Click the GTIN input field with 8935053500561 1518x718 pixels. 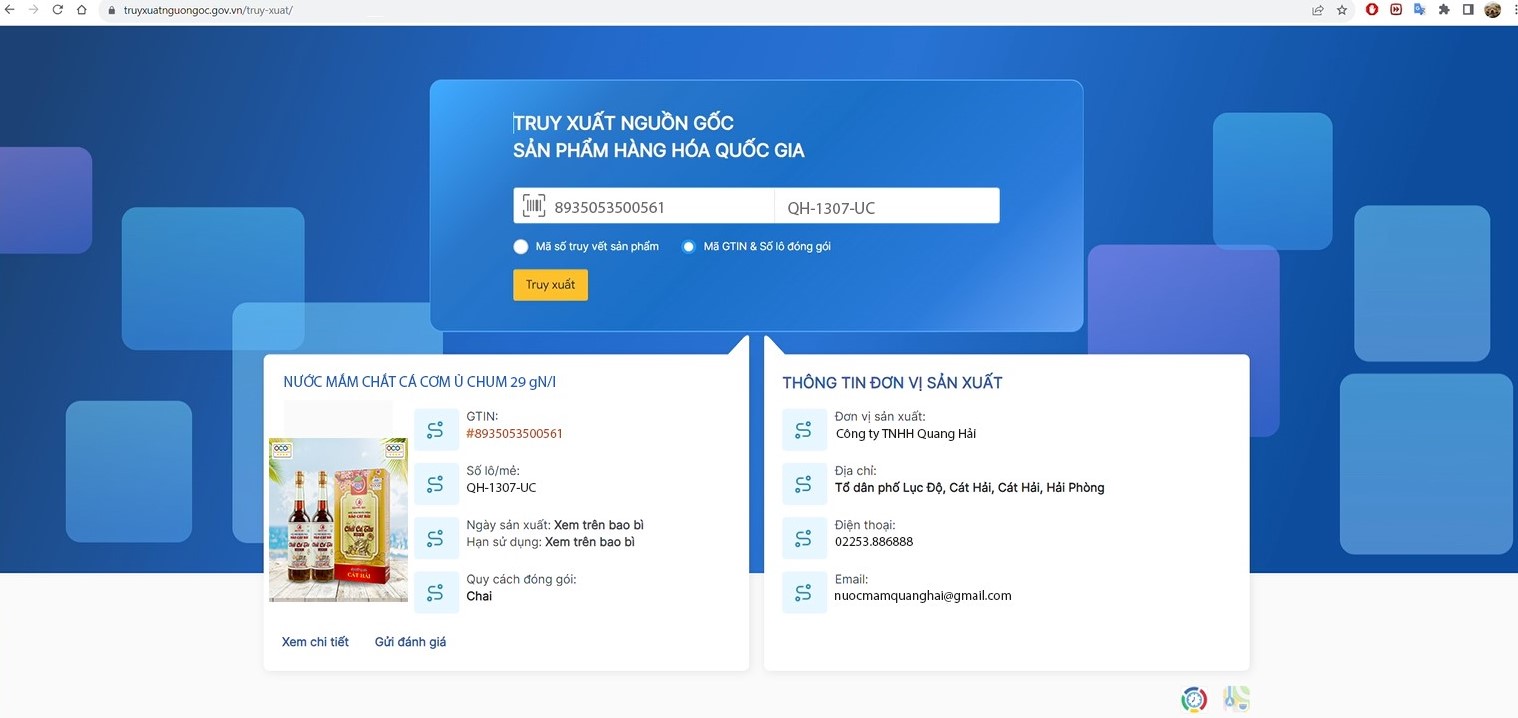660,207
